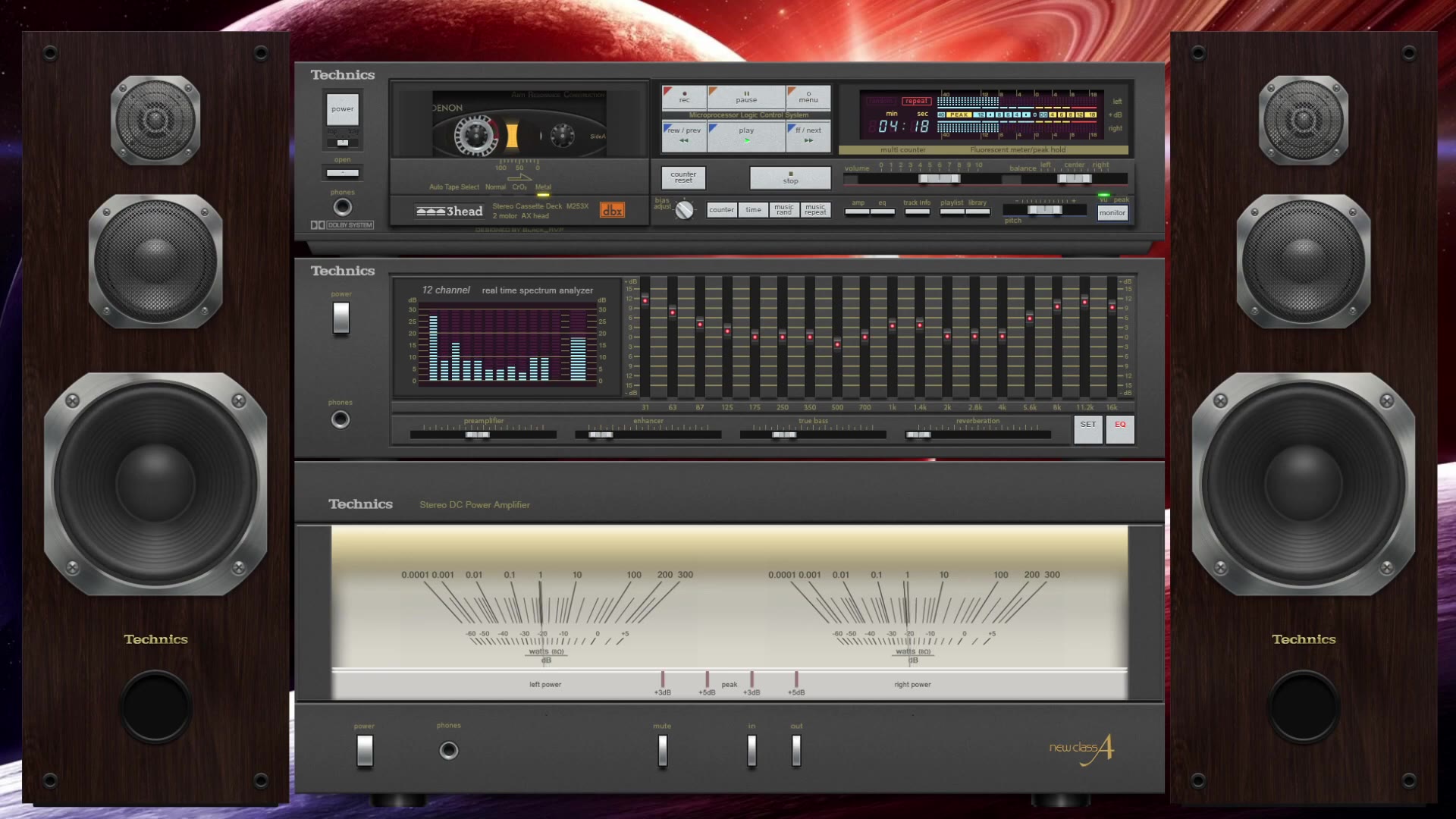1456x819 pixels.
Task: Adjust the 1k equalizer band slider
Action: (893, 326)
